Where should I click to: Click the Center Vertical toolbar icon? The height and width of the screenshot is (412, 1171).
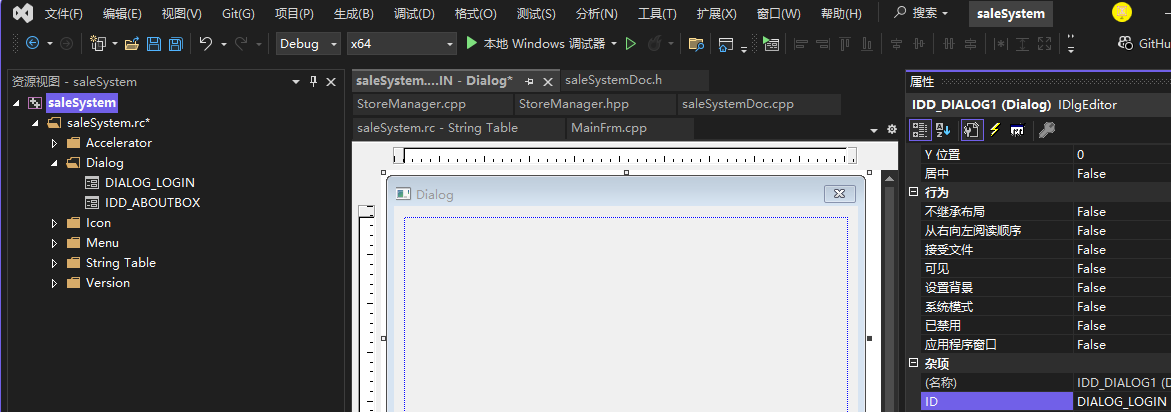pos(896,44)
